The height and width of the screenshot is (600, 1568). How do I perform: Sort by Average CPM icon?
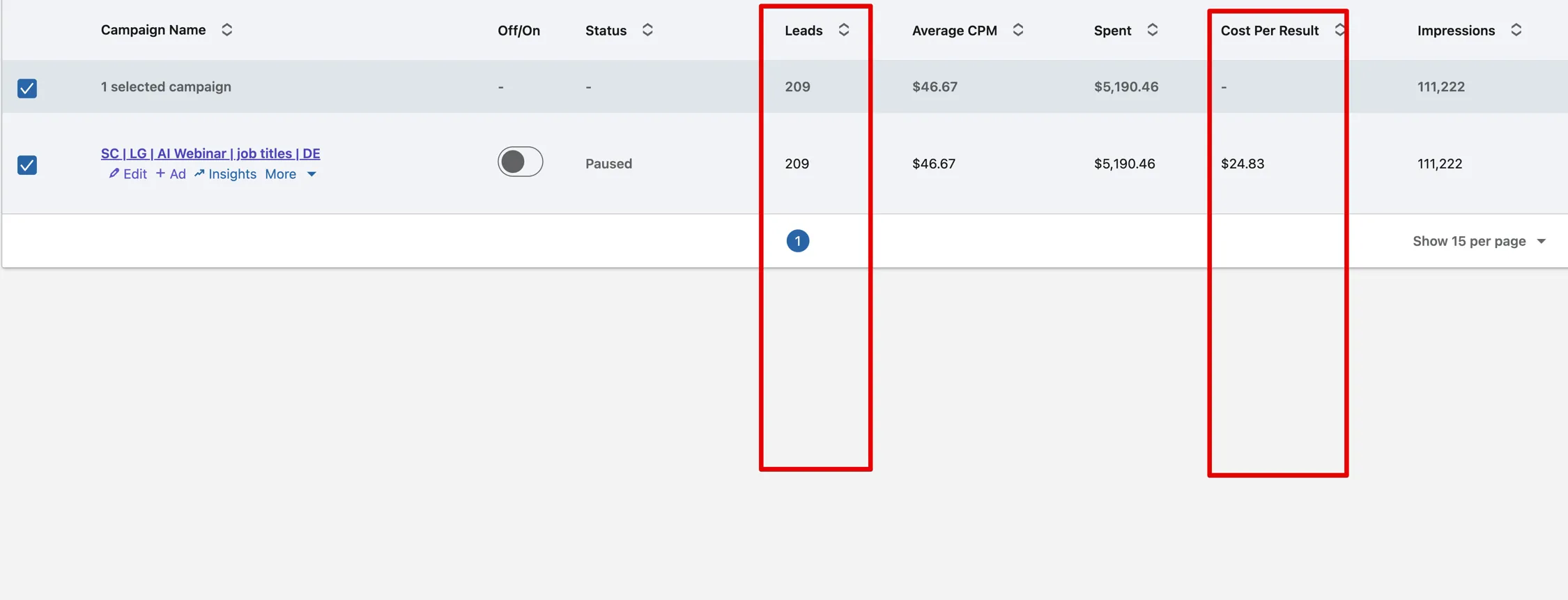pyautogui.click(x=1017, y=30)
